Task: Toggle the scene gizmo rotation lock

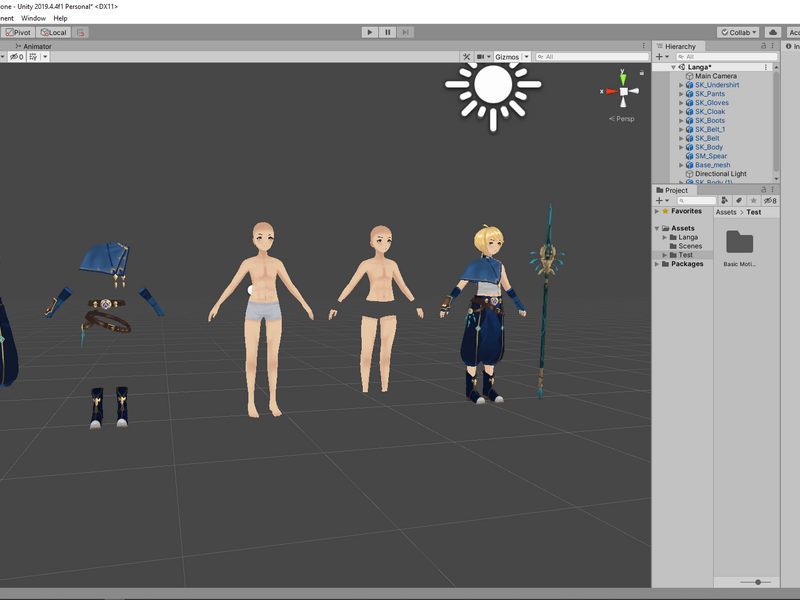Action: point(641,73)
